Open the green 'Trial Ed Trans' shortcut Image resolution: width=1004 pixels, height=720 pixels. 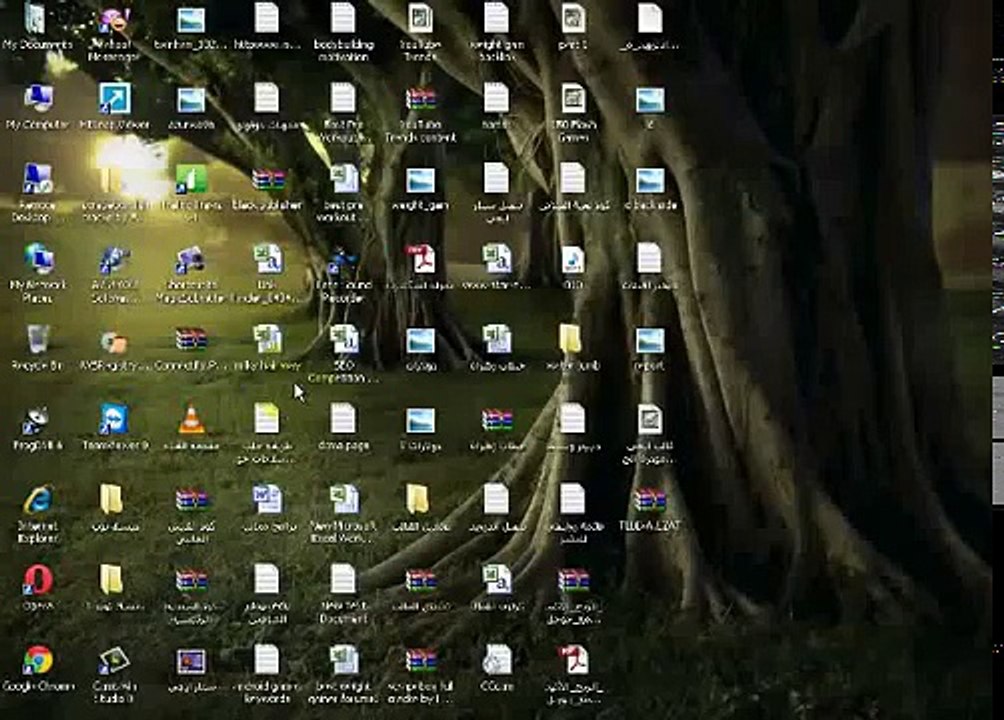click(191, 179)
